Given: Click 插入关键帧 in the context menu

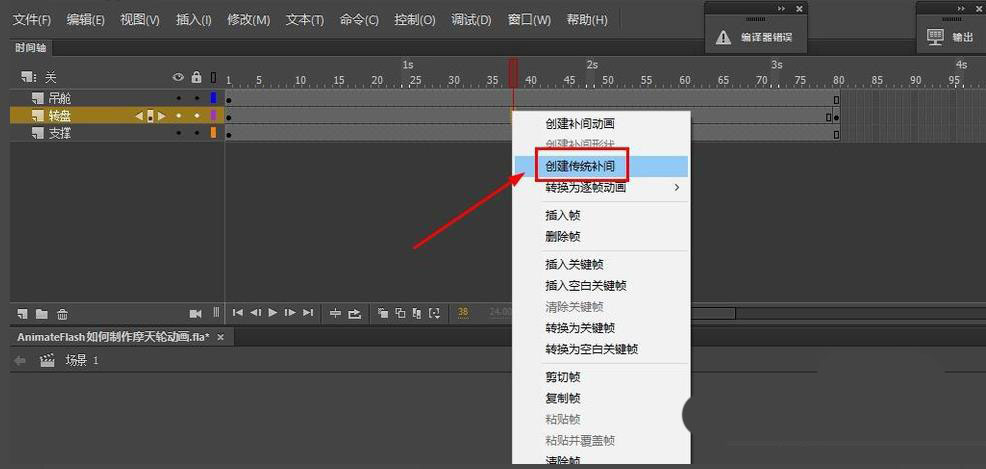Looking at the screenshot, I should tap(574, 265).
